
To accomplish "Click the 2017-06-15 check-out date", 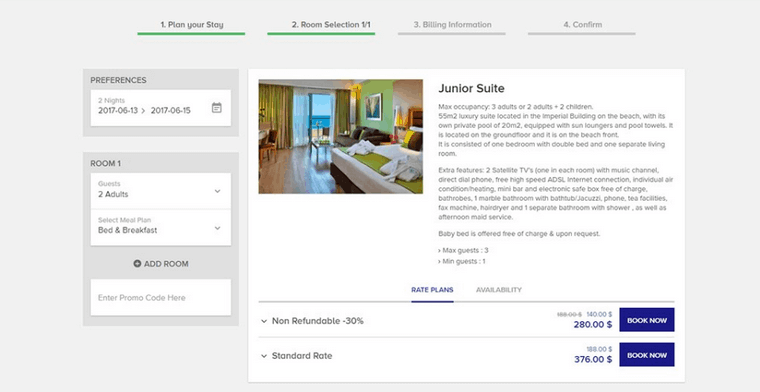I will pos(171,110).
